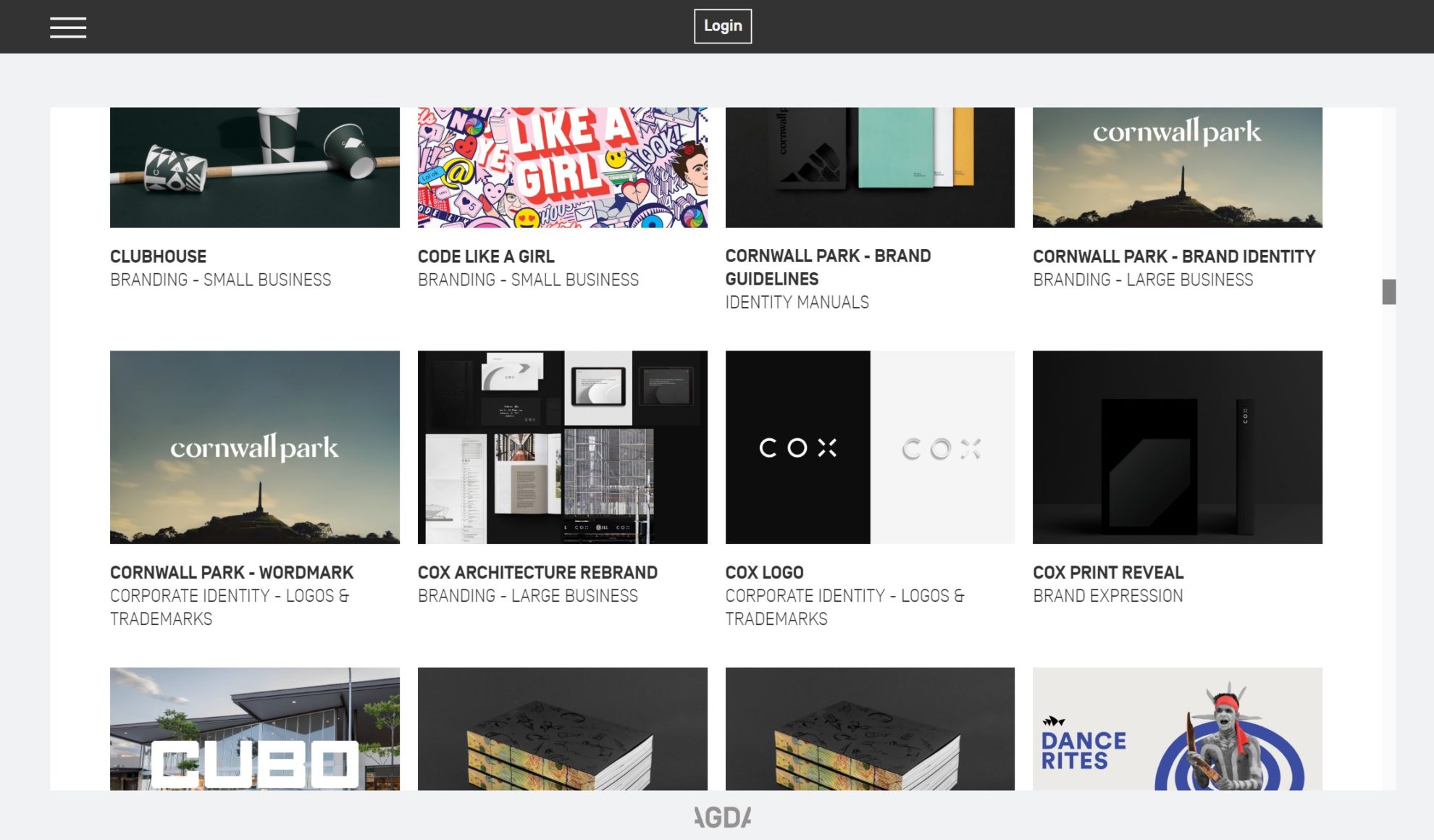Click CORNWALL PARK - BRAND GUIDELINES title
The width and height of the screenshot is (1434, 840).
click(828, 267)
